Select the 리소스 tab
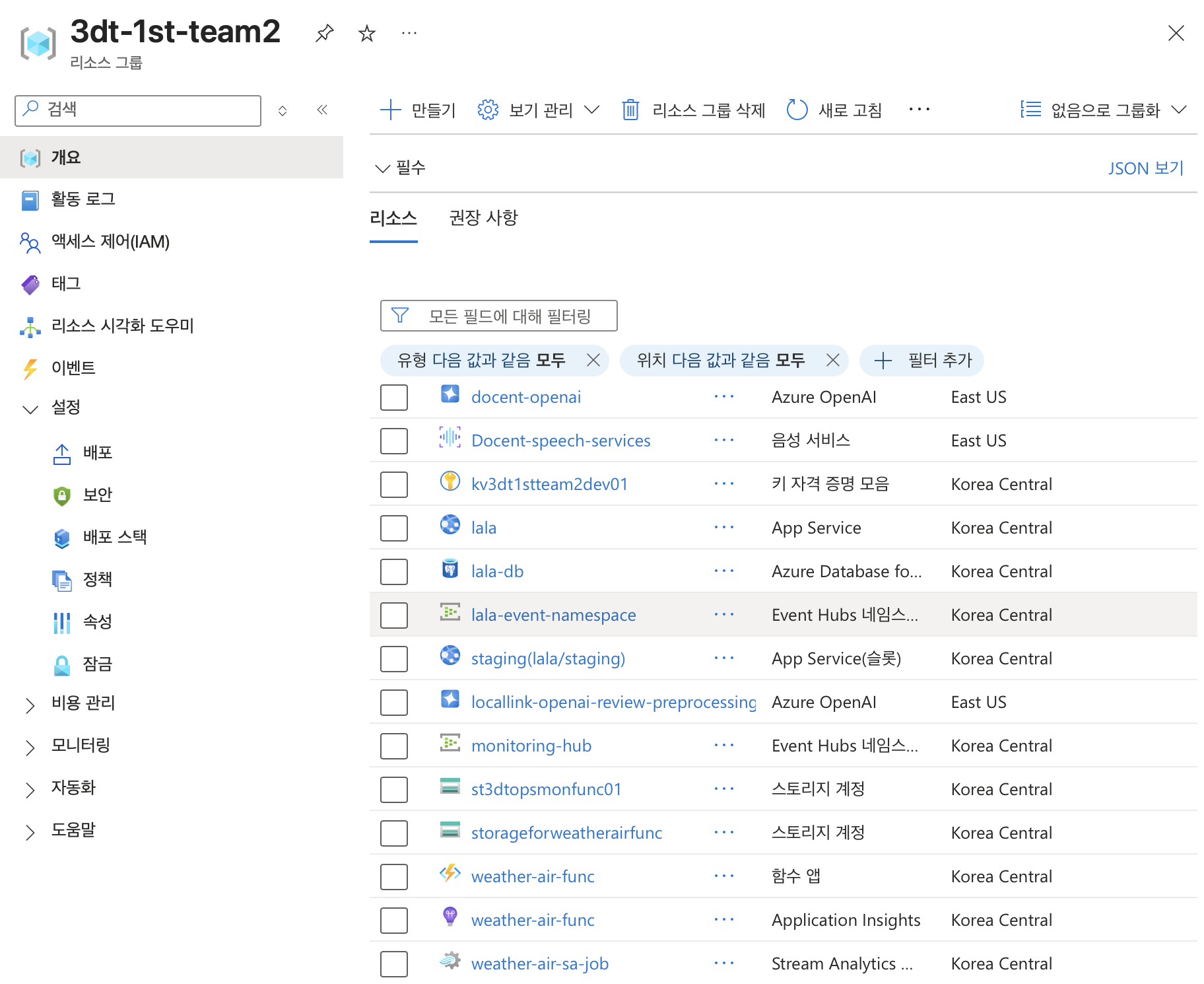The height and width of the screenshot is (984, 1204). 393,218
